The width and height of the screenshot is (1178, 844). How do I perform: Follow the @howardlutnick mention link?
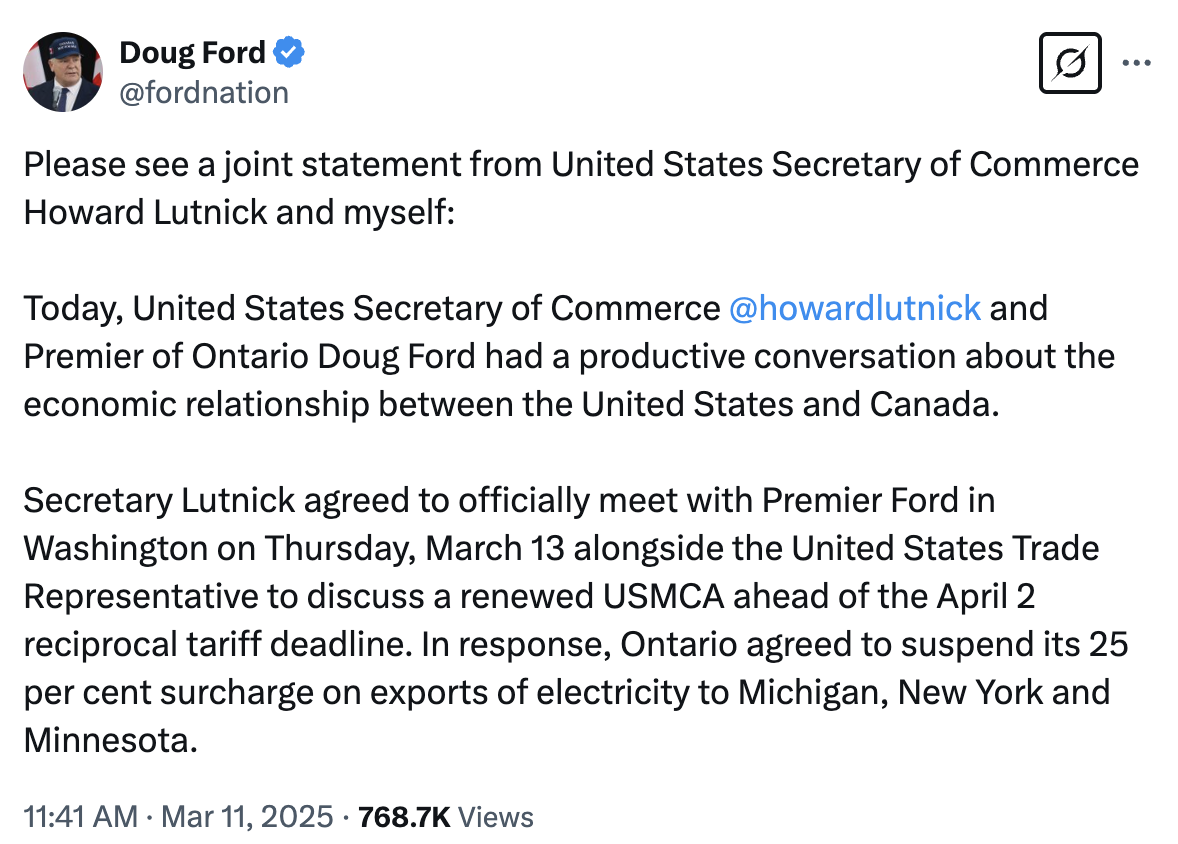click(854, 307)
